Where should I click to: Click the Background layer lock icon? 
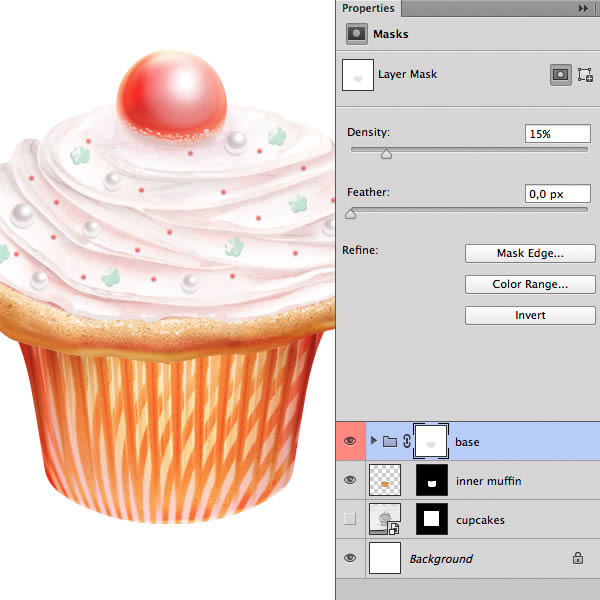tap(578, 558)
